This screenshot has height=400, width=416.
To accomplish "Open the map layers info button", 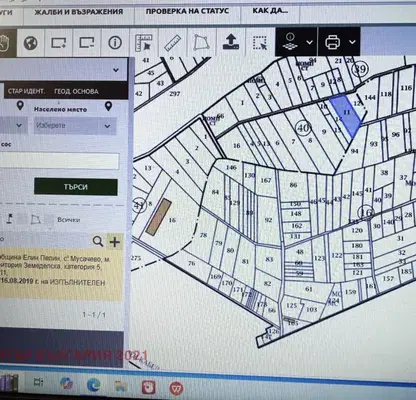I will click(x=290, y=42).
